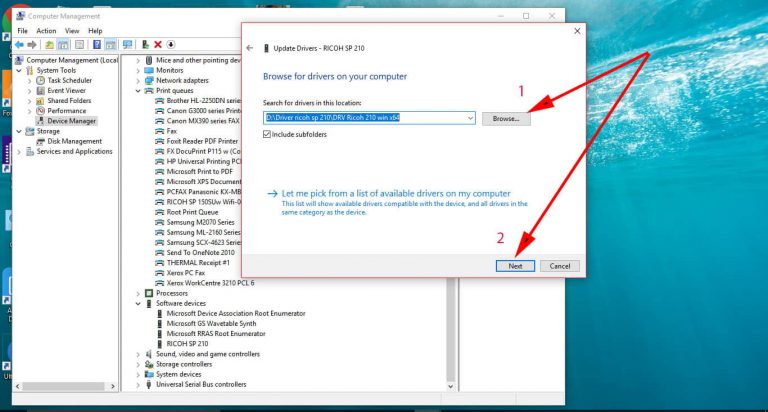The width and height of the screenshot is (768, 412).
Task: Click the Help icon in the toolbar
Action: tap(98, 45)
